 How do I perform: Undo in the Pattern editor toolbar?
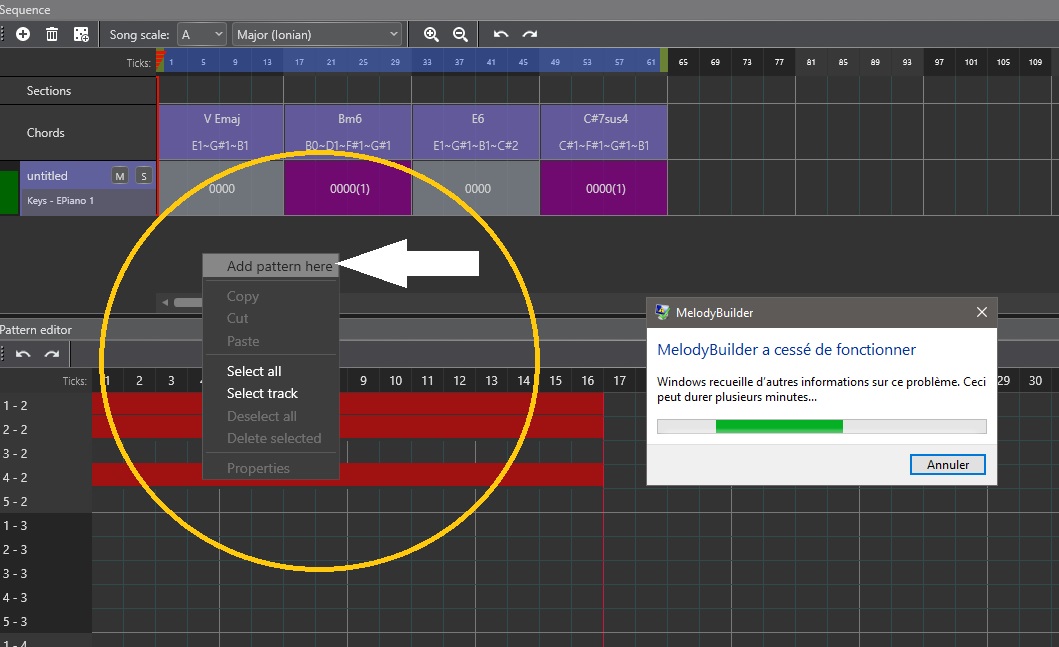click(23, 354)
